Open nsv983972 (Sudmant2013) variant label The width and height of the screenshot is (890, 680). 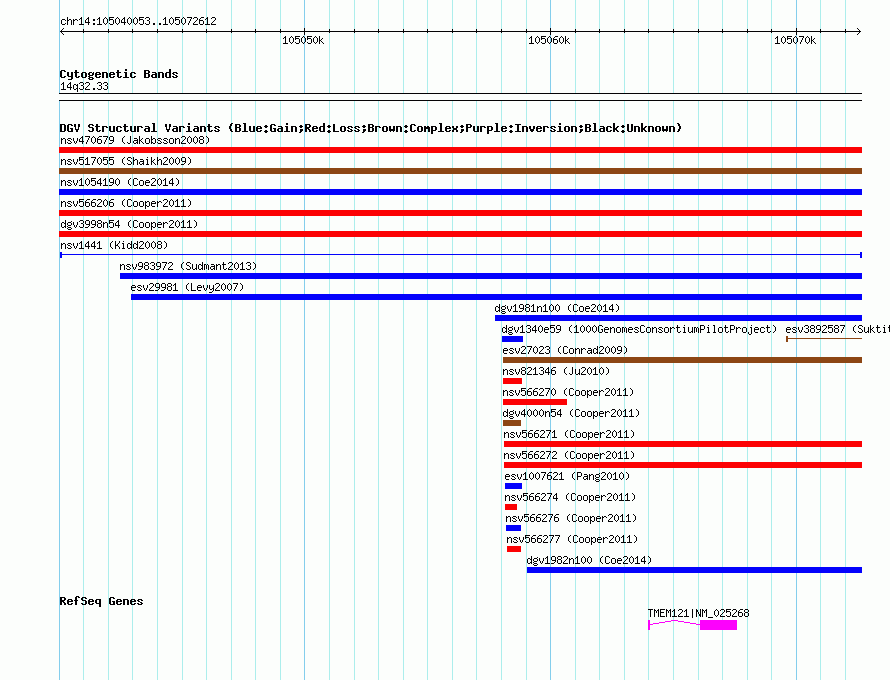point(188,266)
